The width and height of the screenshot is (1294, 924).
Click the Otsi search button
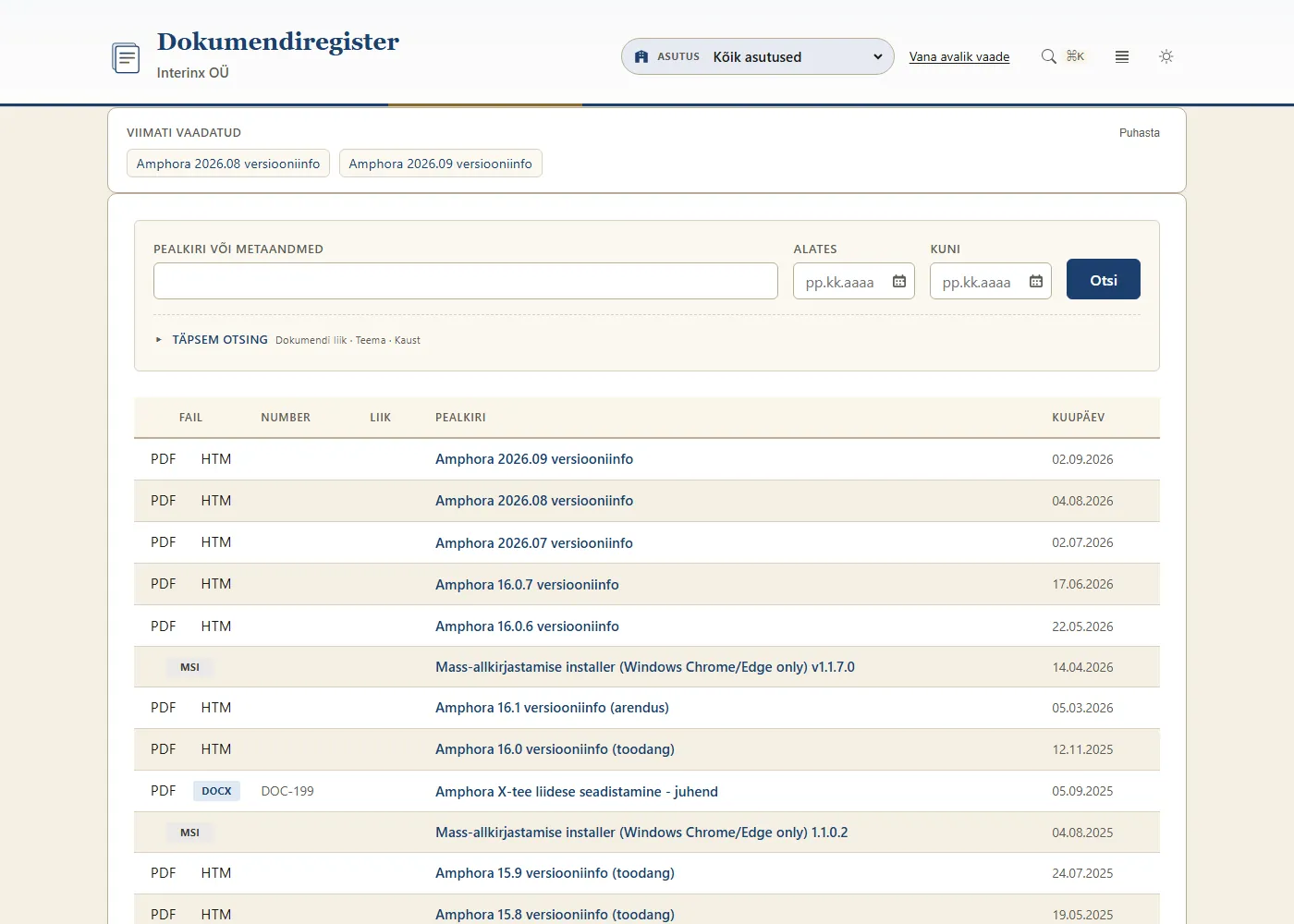point(1104,279)
